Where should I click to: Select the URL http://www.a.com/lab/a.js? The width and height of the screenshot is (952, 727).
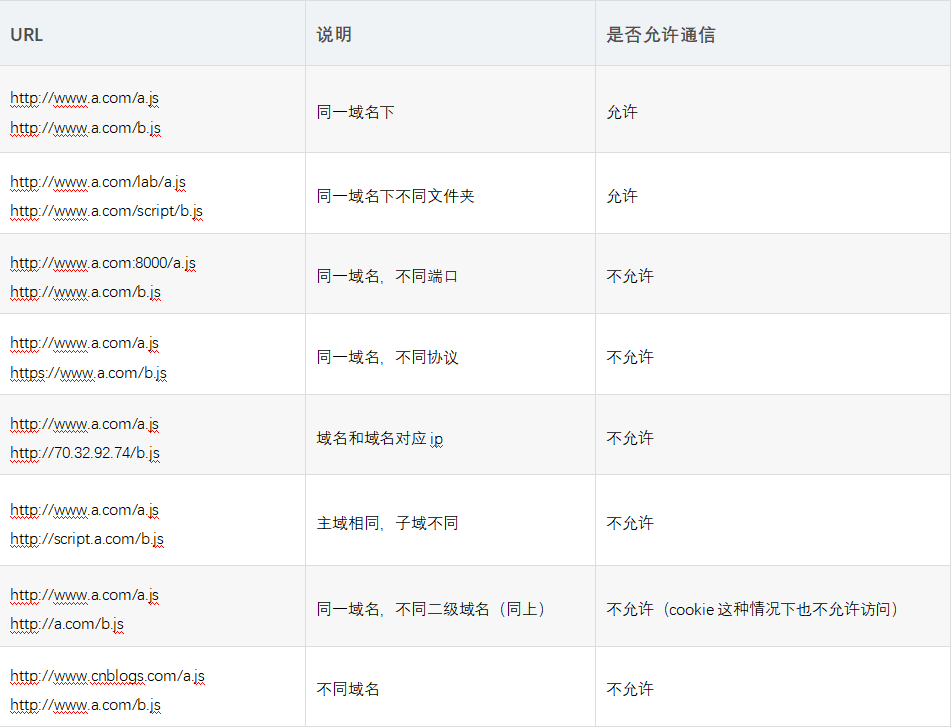pyautogui.click(x=98, y=182)
